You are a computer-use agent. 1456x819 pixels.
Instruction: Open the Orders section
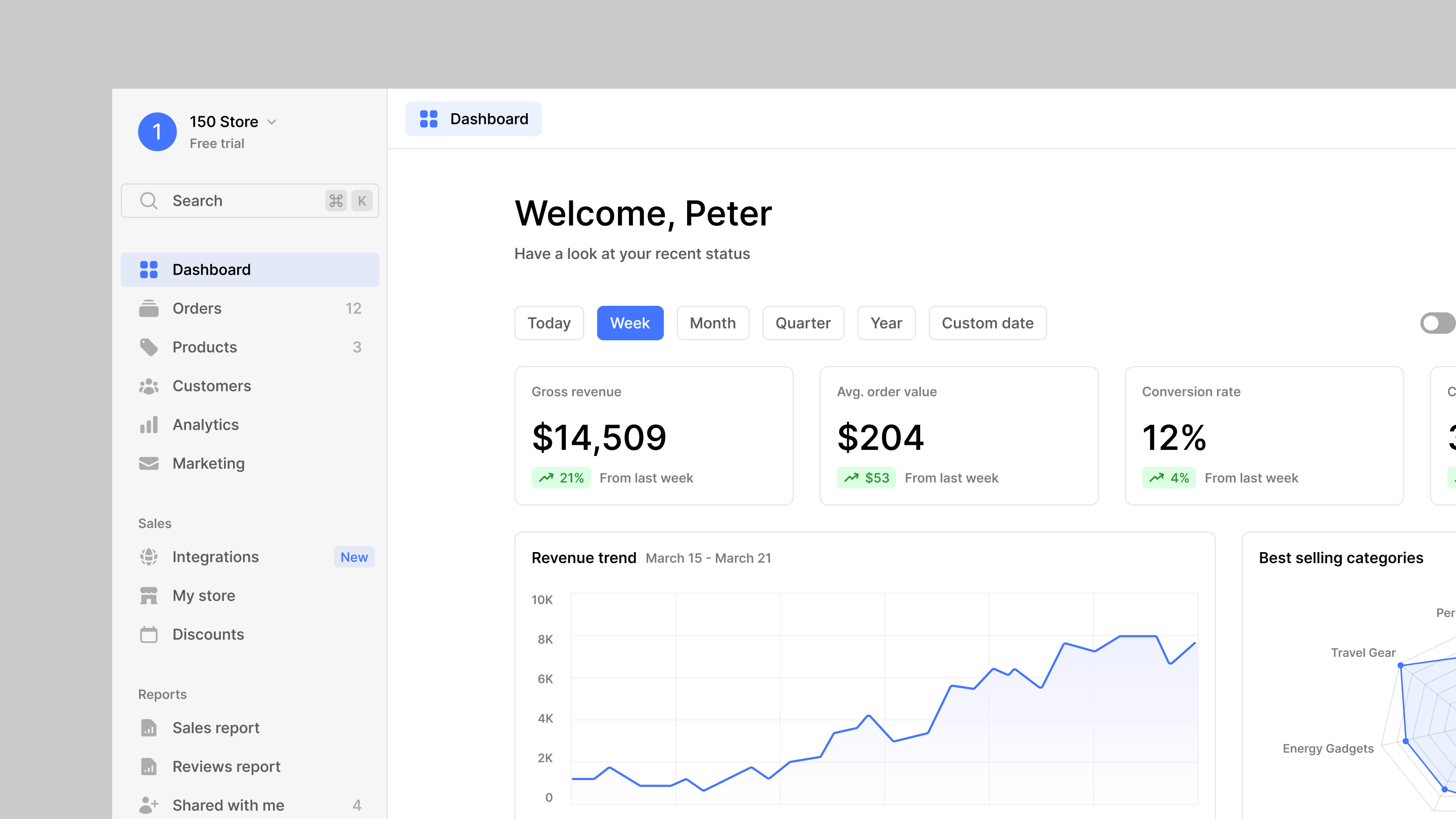click(196, 308)
